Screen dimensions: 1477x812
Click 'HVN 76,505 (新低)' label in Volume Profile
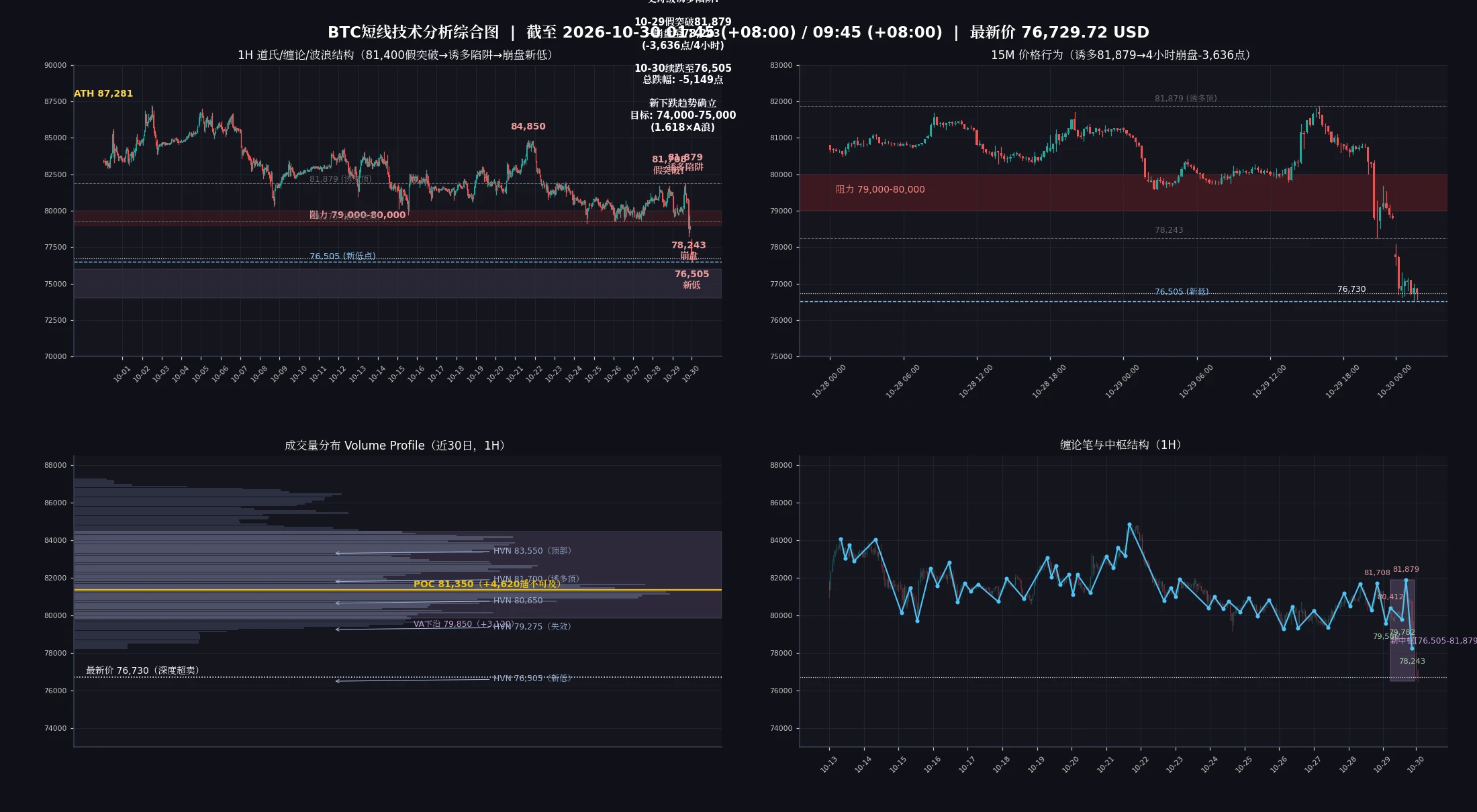(532, 678)
